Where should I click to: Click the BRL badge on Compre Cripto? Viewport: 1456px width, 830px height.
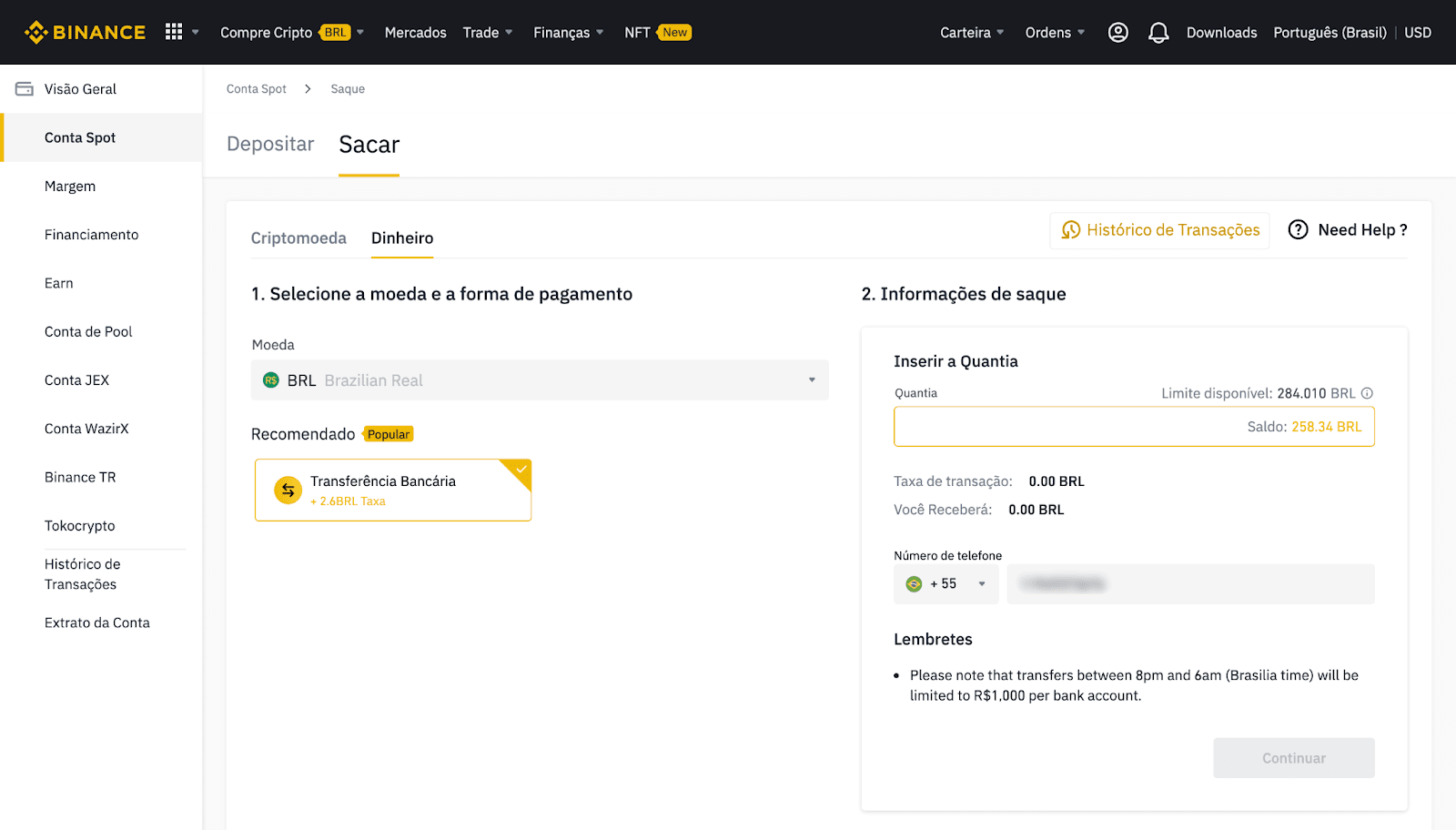335,33
